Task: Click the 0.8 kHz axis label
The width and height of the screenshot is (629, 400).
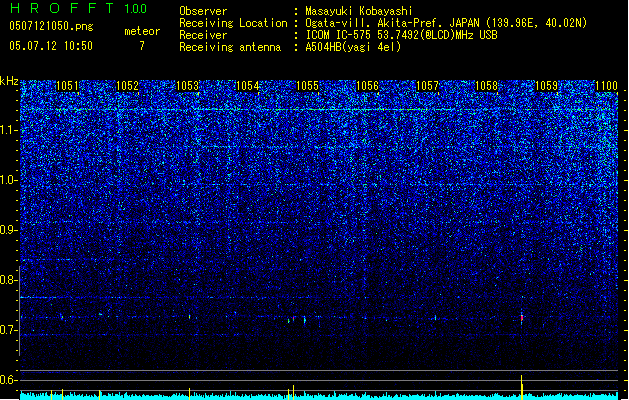Action: pos(9,280)
